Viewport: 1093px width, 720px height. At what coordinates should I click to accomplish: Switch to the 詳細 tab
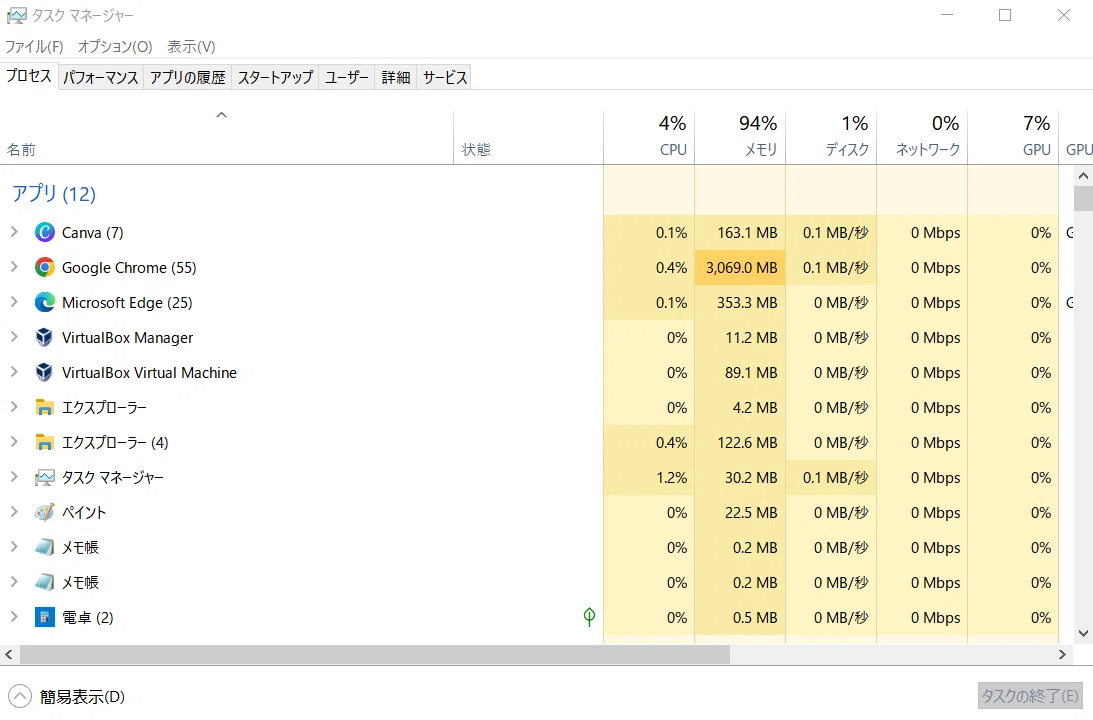[396, 77]
